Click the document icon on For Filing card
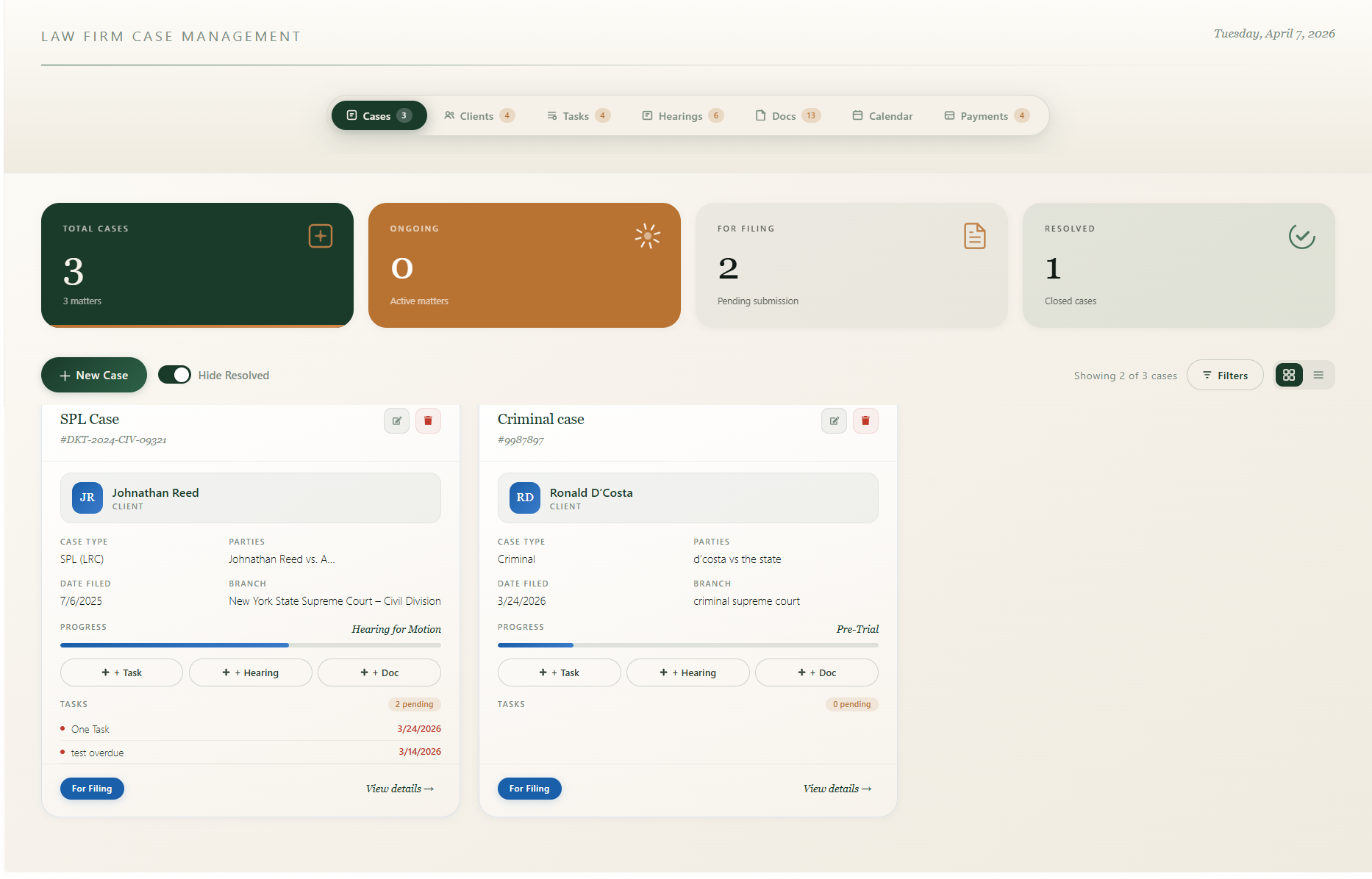The image size is (1372, 879). click(x=974, y=236)
